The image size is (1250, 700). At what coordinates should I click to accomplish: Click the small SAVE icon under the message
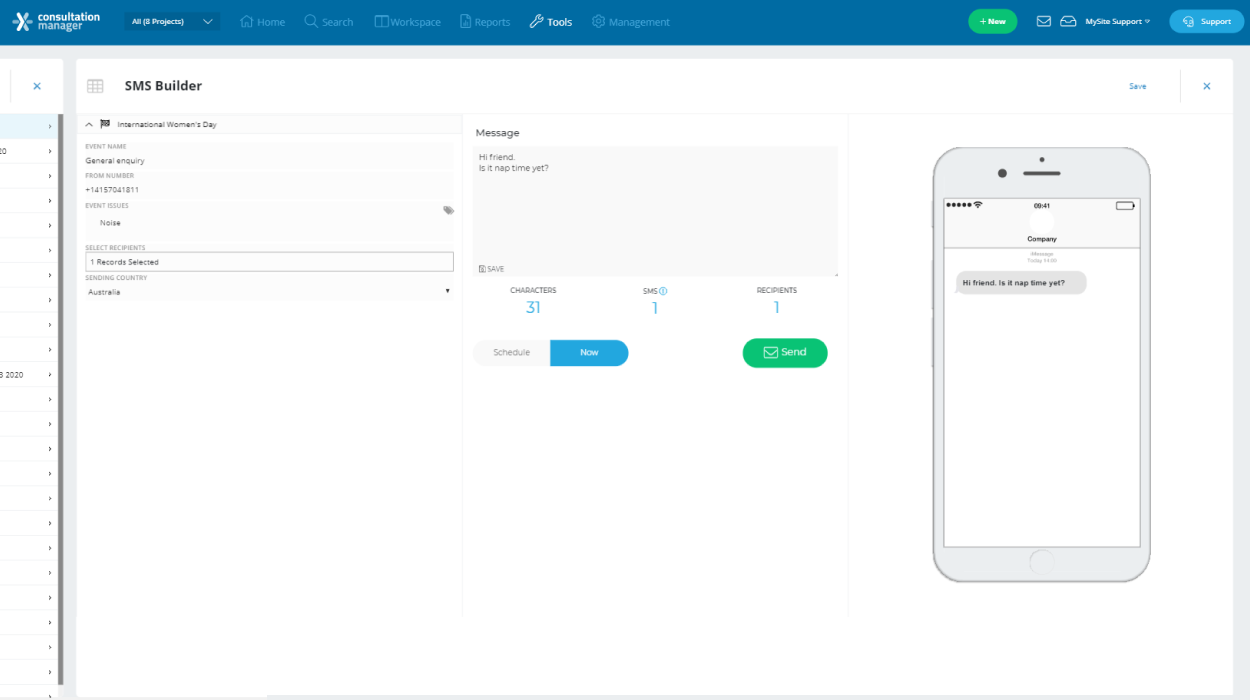point(491,269)
